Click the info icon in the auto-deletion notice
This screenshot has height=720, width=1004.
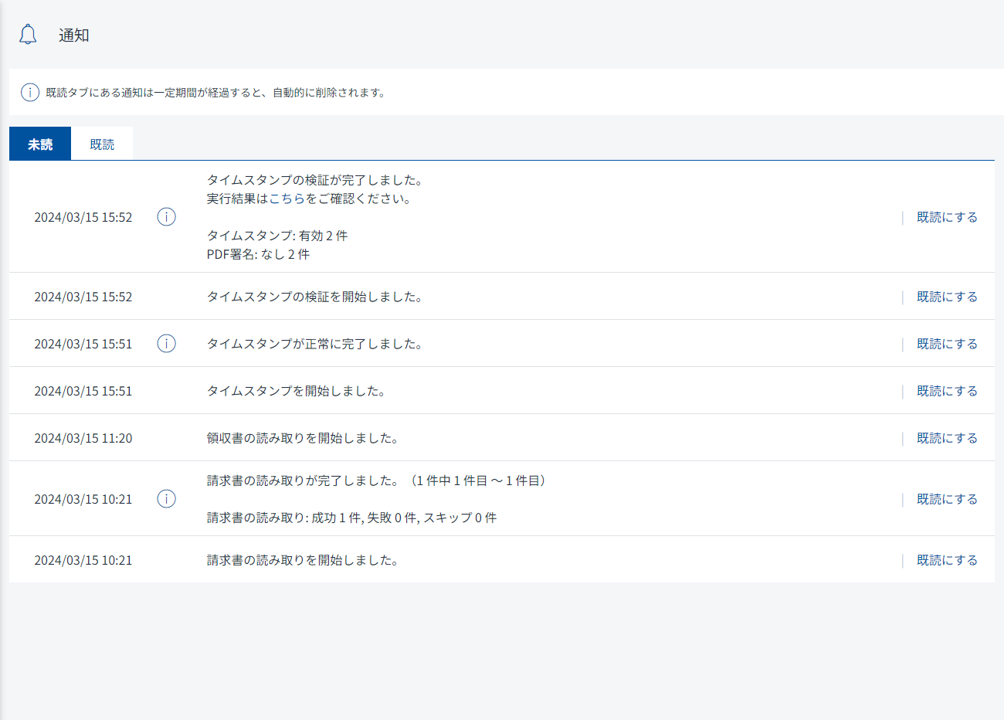point(30,93)
